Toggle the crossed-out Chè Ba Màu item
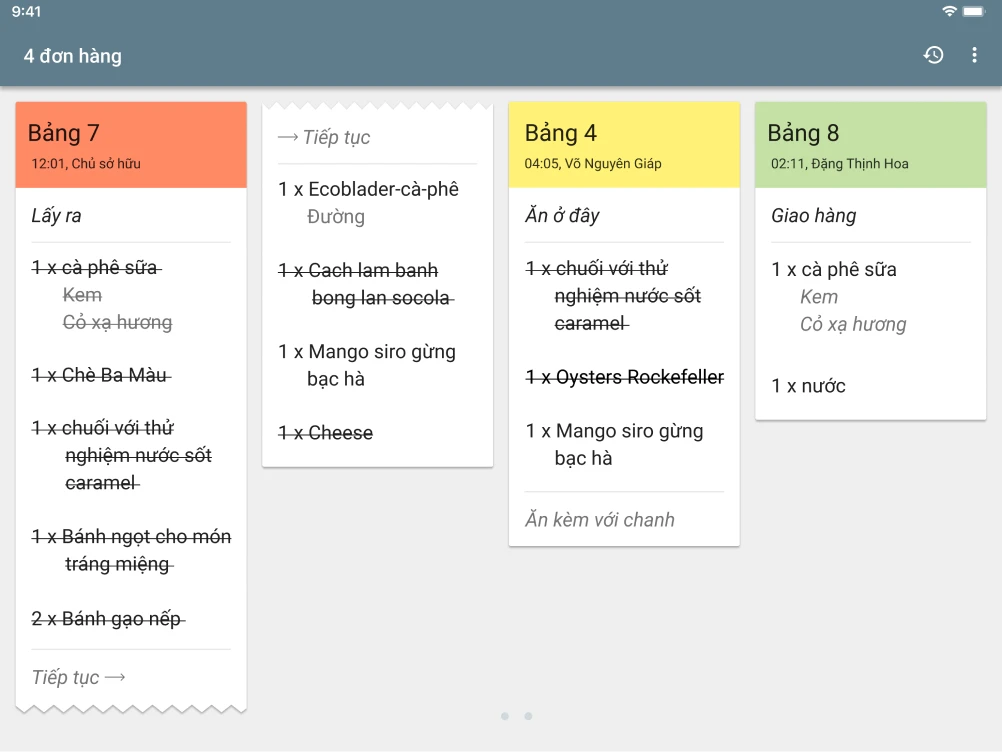1002x752 pixels. coord(101,375)
